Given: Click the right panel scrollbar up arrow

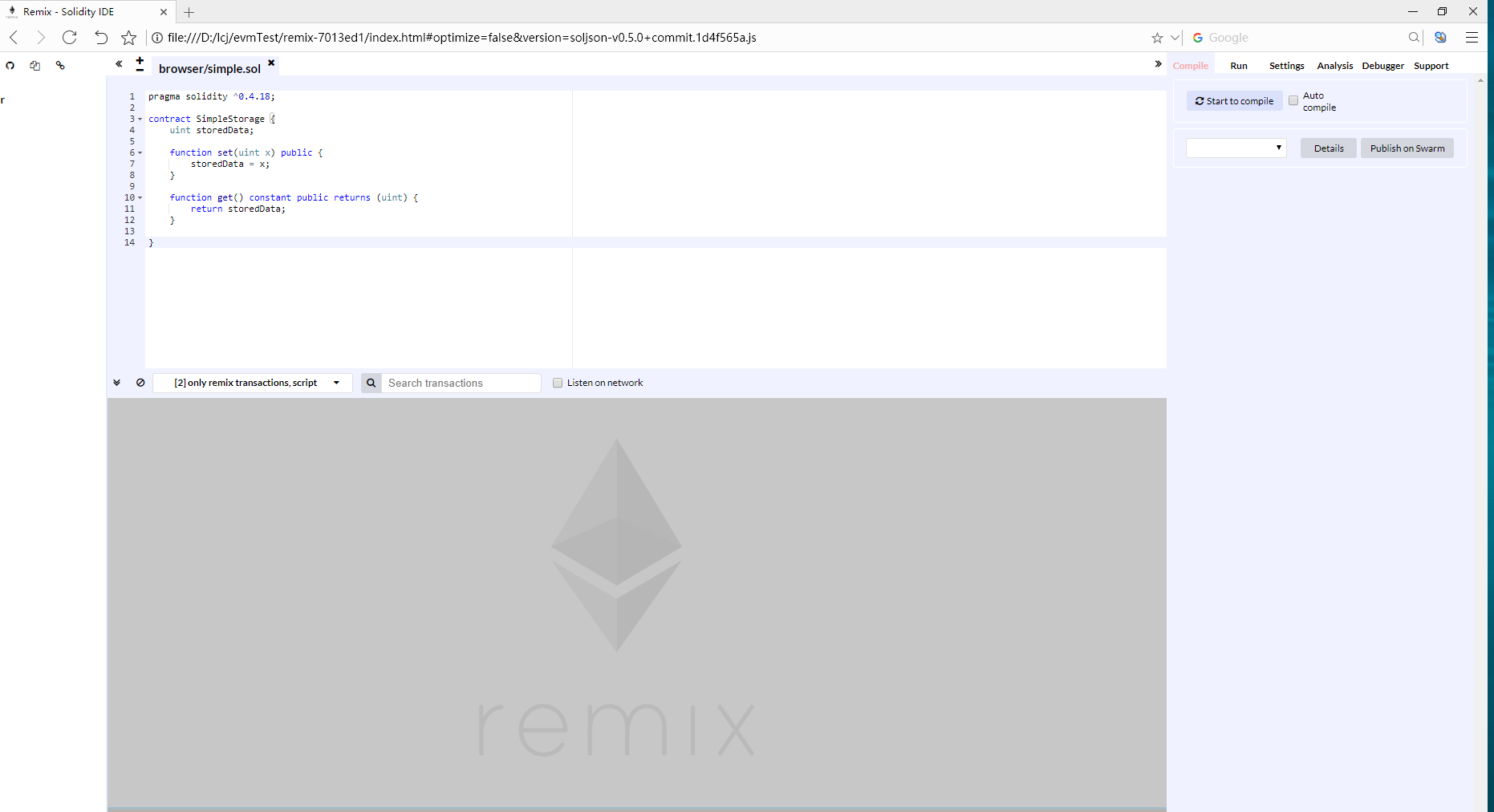Looking at the screenshot, I should 1480,80.
